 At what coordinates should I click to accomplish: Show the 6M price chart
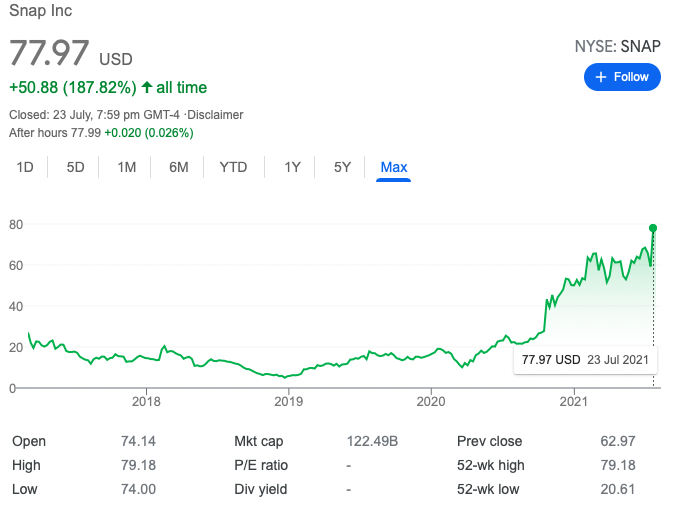tap(179, 167)
